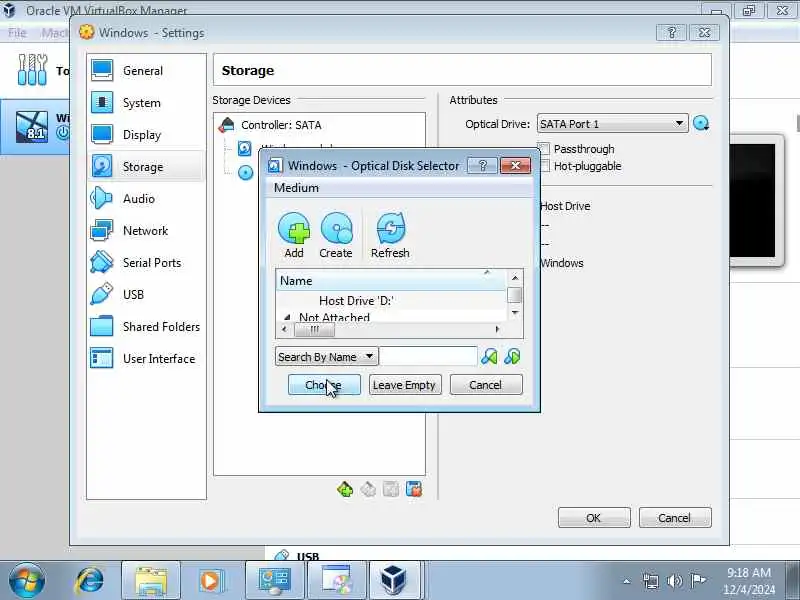Open the Network settings category
The height and width of the screenshot is (600, 800).
point(146,231)
